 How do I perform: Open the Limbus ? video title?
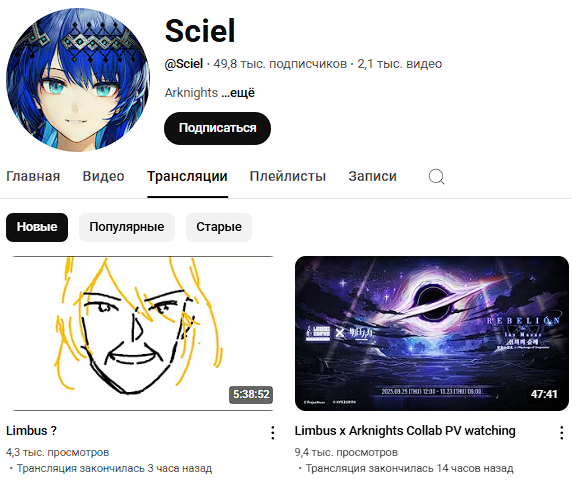click(x=31, y=431)
